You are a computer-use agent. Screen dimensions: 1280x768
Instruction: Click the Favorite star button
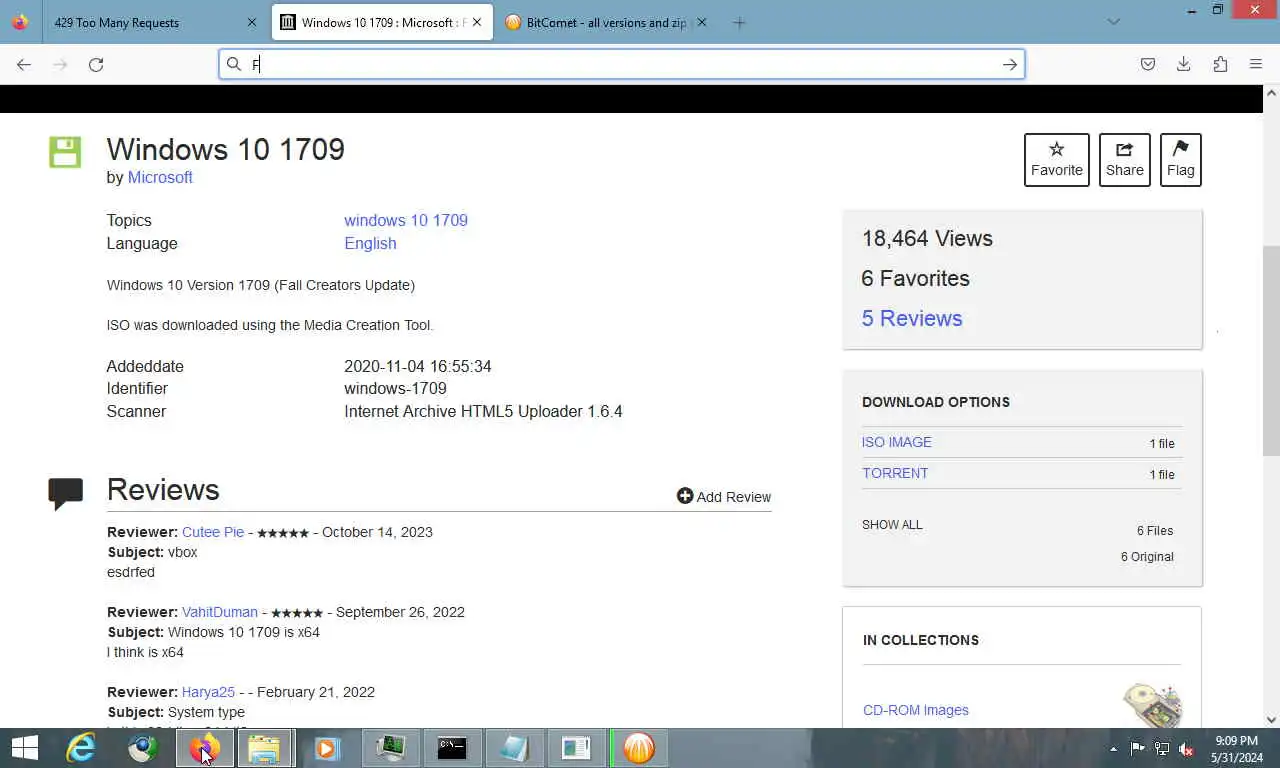tap(1057, 160)
